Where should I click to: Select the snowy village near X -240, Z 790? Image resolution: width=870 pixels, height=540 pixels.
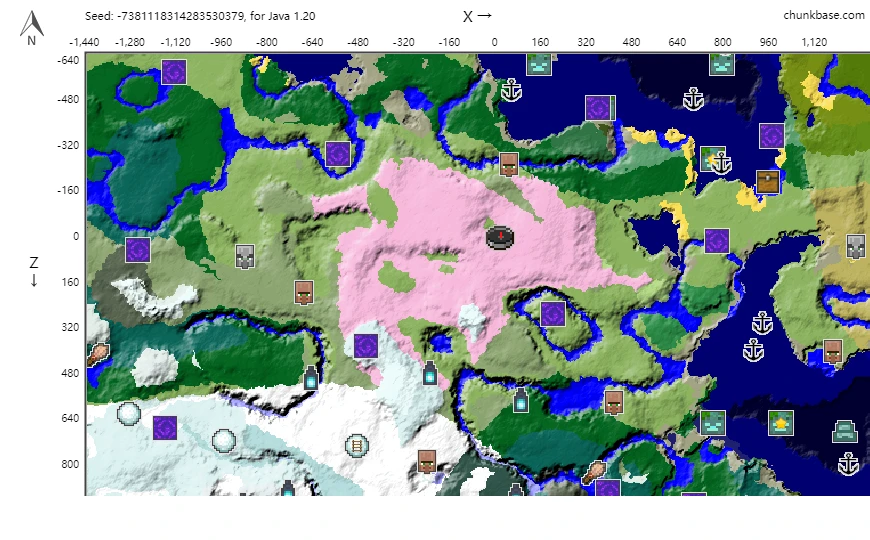pyautogui.click(x=426, y=461)
